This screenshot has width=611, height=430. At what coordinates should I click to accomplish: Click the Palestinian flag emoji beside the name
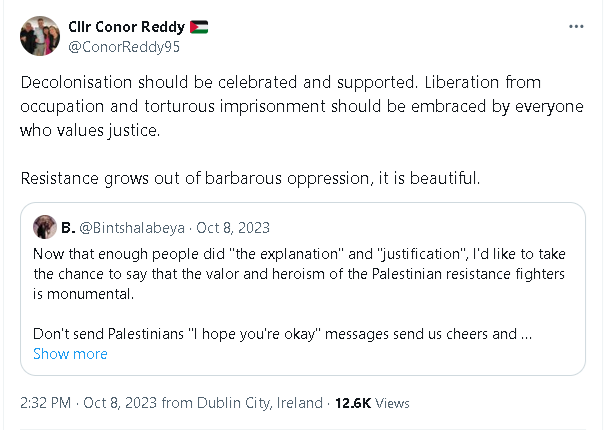(x=199, y=27)
